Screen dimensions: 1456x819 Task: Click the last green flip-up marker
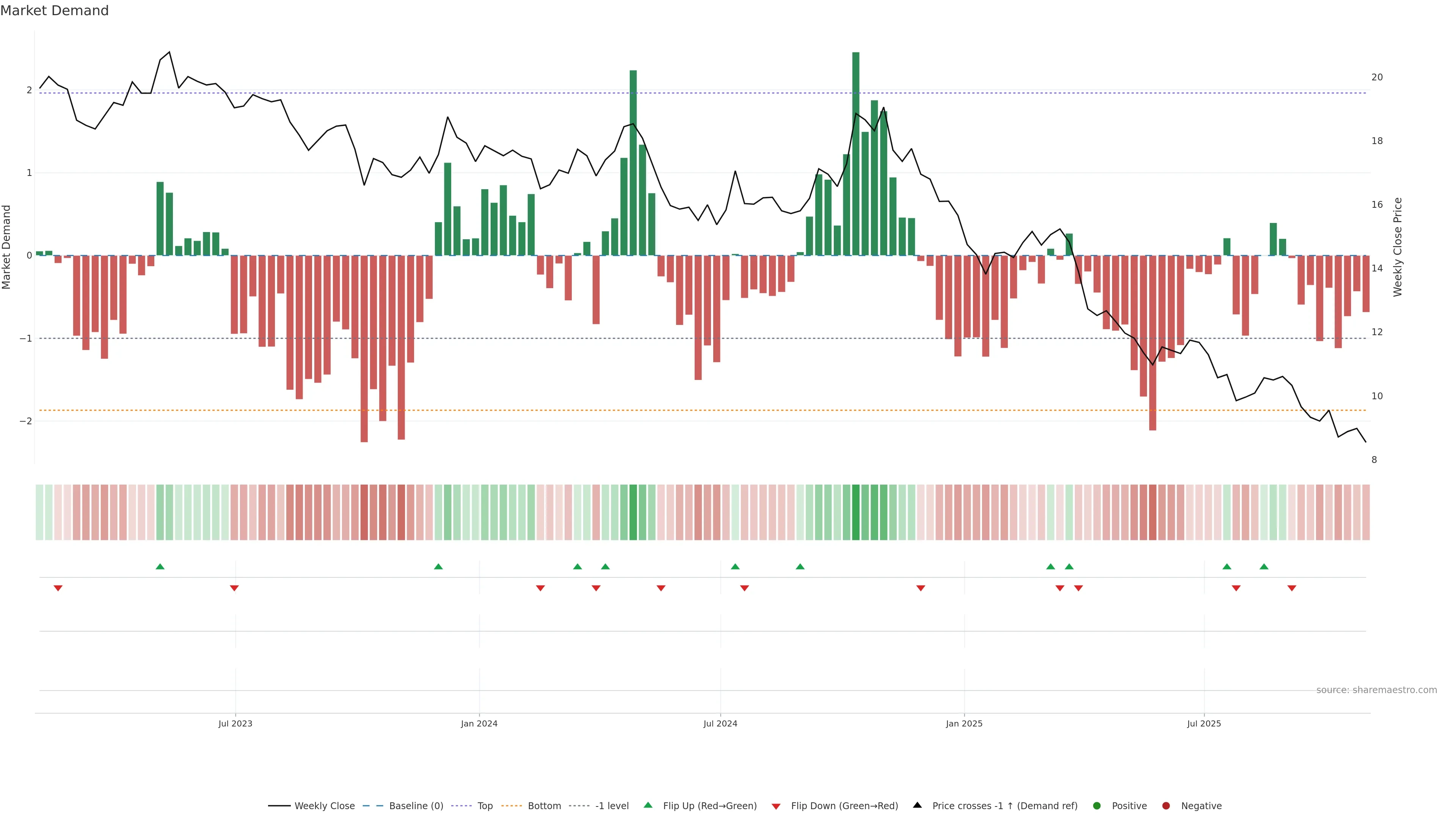pos(1264,566)
